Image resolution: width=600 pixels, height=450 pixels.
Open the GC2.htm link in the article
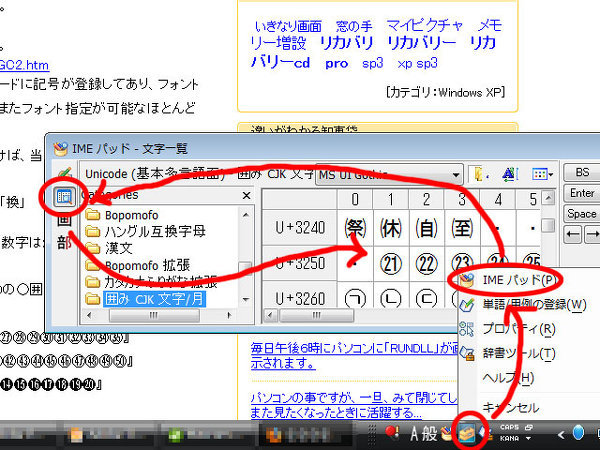24,65
